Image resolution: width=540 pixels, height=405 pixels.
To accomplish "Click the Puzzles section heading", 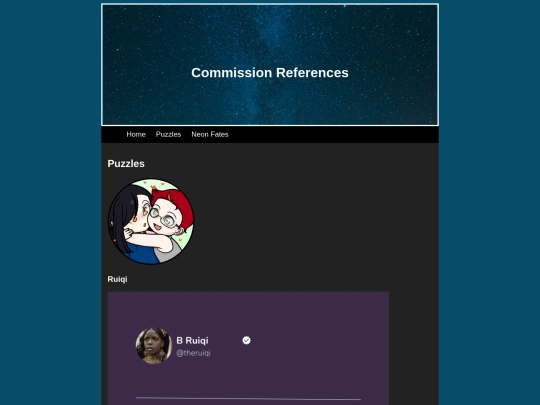I will pos(126,164).
